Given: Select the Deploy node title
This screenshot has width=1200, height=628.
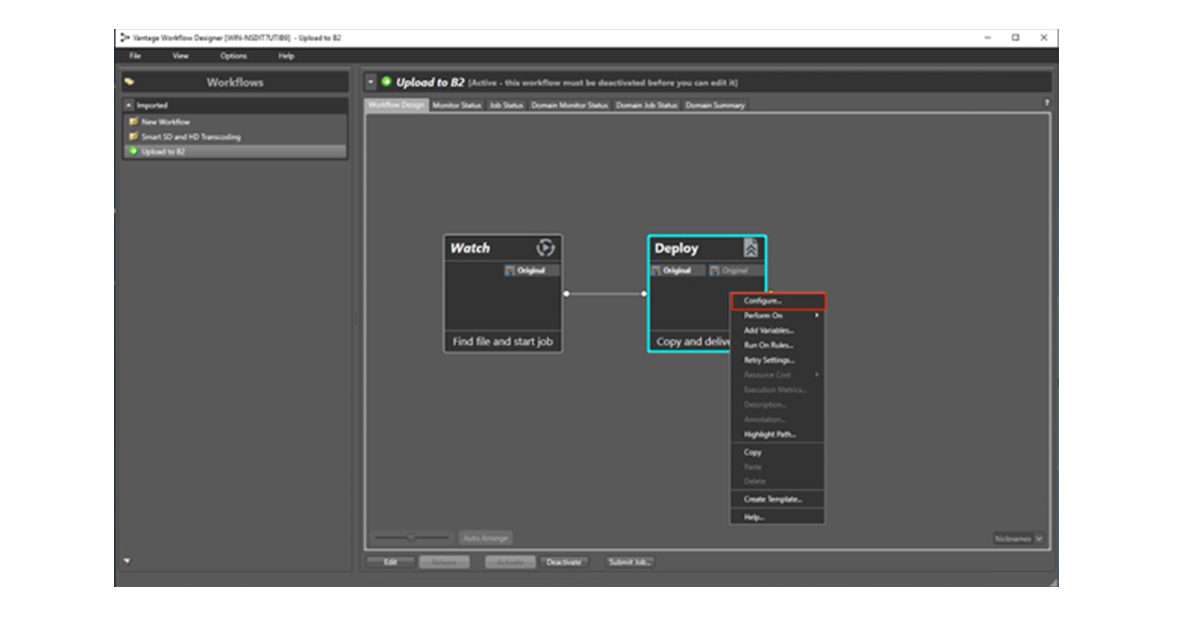Looking at the screenshot, I should pos(677,248).
